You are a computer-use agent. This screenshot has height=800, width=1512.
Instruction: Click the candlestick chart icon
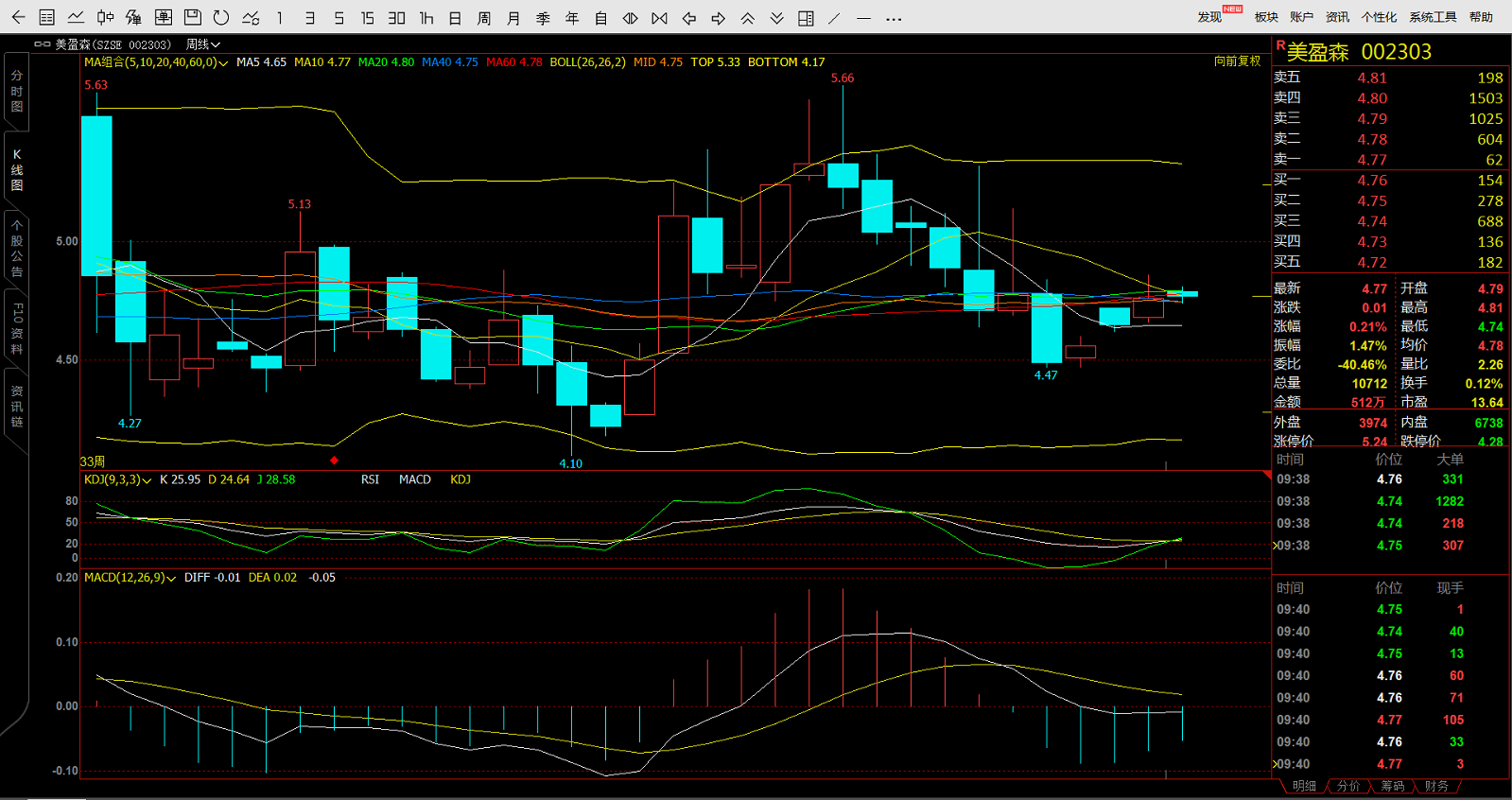coord(105,17)
